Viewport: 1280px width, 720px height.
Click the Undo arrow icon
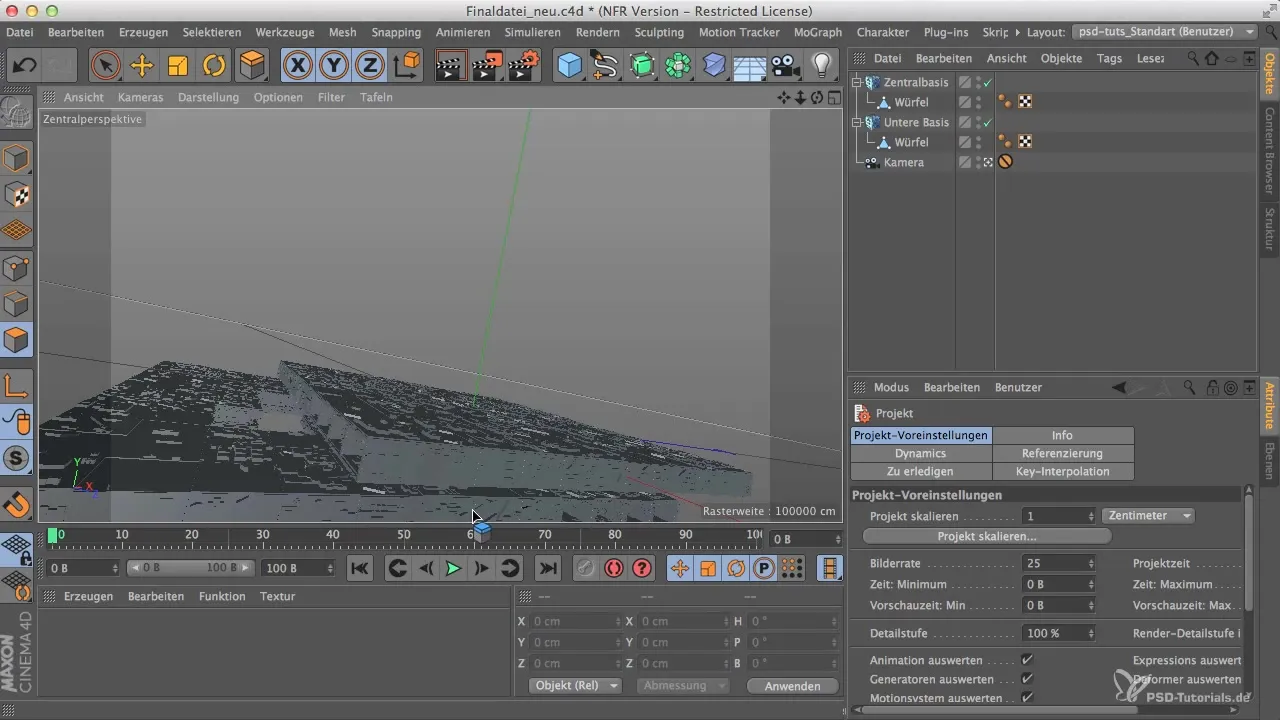point(25,66)
